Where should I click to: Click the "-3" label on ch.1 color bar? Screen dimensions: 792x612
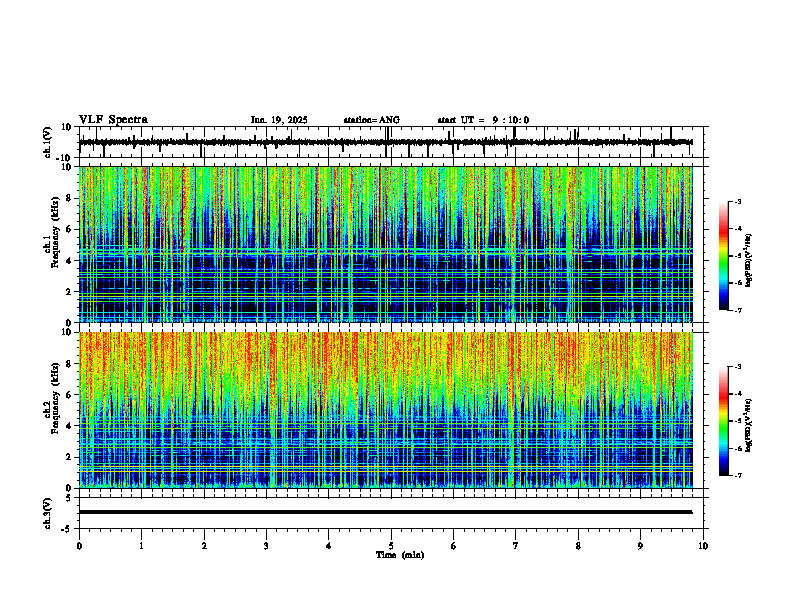coord(737,201)
